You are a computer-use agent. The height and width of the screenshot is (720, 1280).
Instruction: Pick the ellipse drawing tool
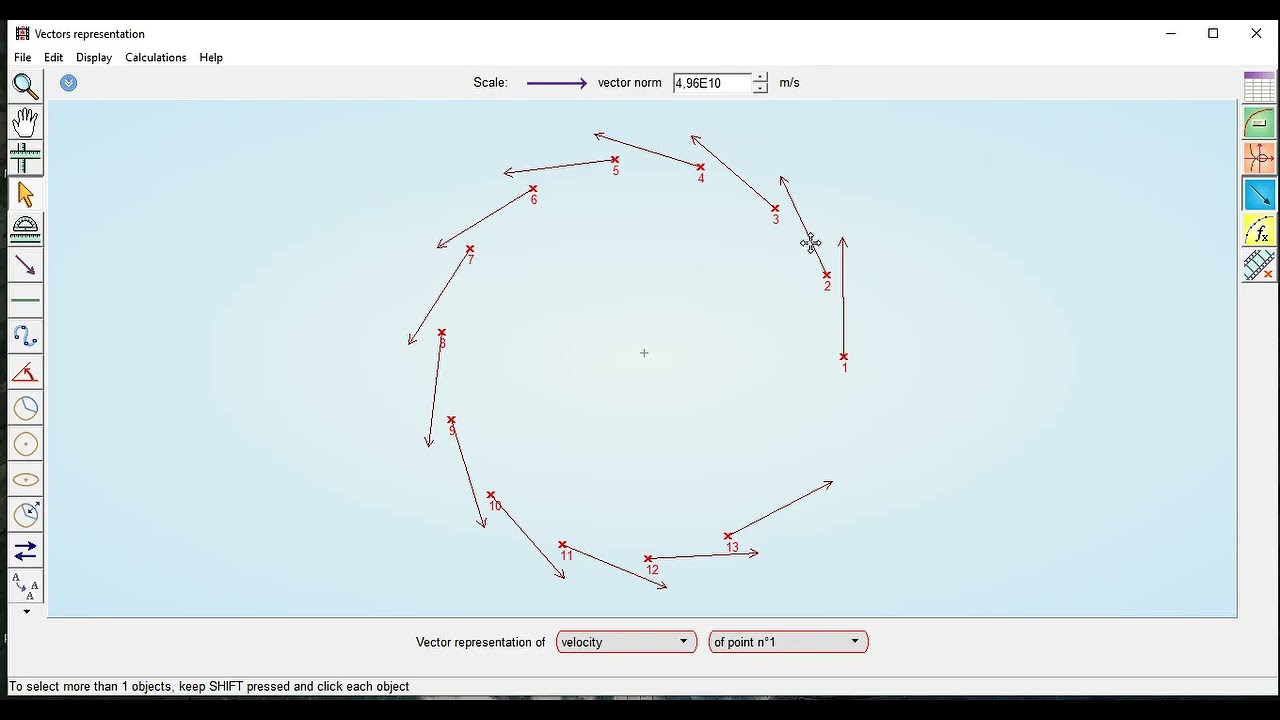coord(25,480)
